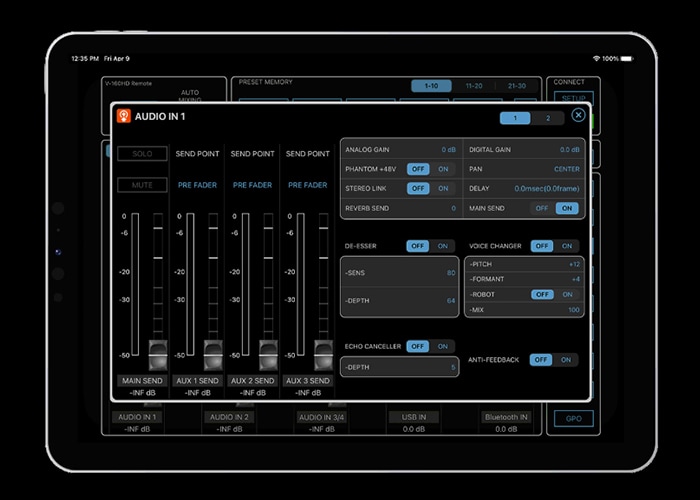The width and height of the screenshot is (700, 500).
Task: Open the PAN CENTER value selector
Action: (x=566, y=169)
